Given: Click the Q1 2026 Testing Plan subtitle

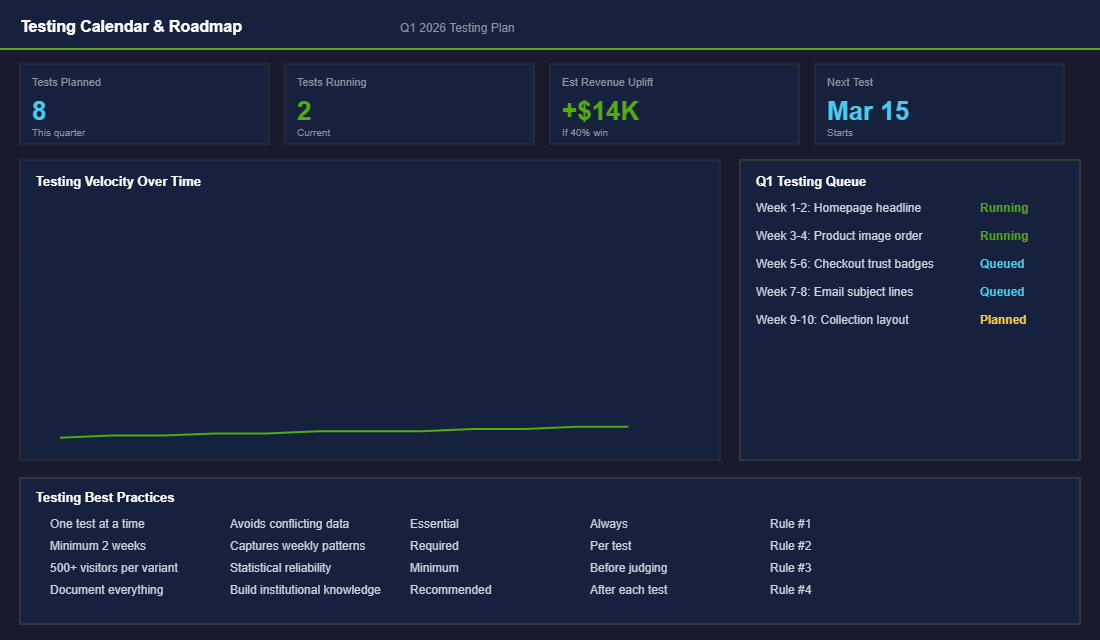Looking at the screenshot, I should (x=457, y=27).
